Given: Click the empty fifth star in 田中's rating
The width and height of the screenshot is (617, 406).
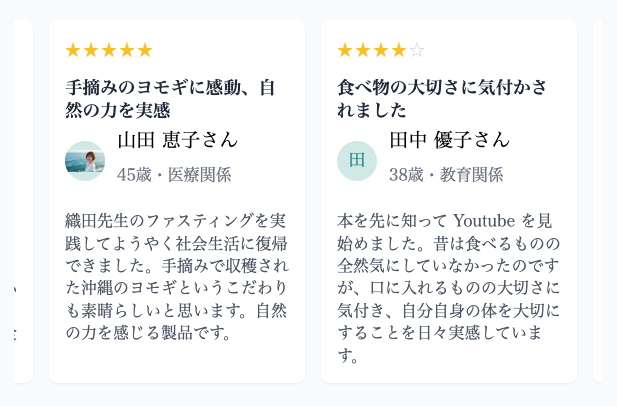Looking at the screenshot, I should (x=417, y=50).
